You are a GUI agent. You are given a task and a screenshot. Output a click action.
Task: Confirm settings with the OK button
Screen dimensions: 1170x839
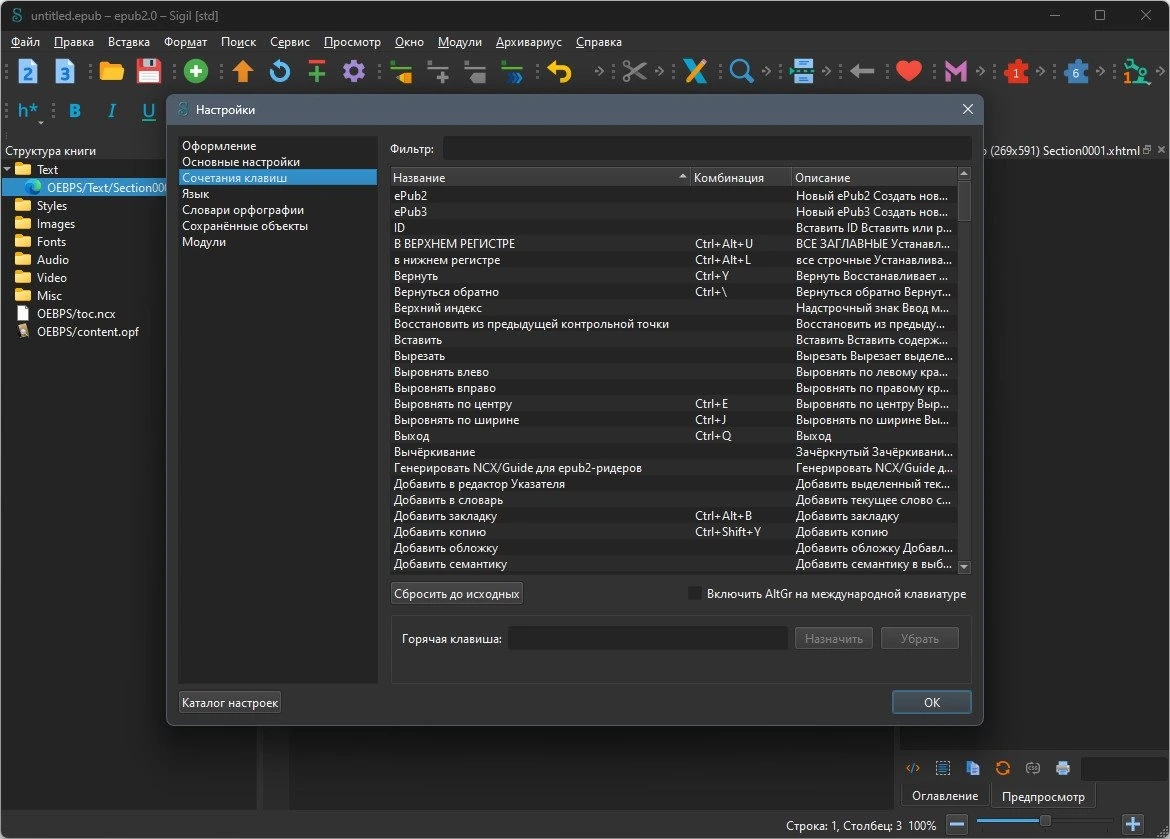[x=931, y=702]
